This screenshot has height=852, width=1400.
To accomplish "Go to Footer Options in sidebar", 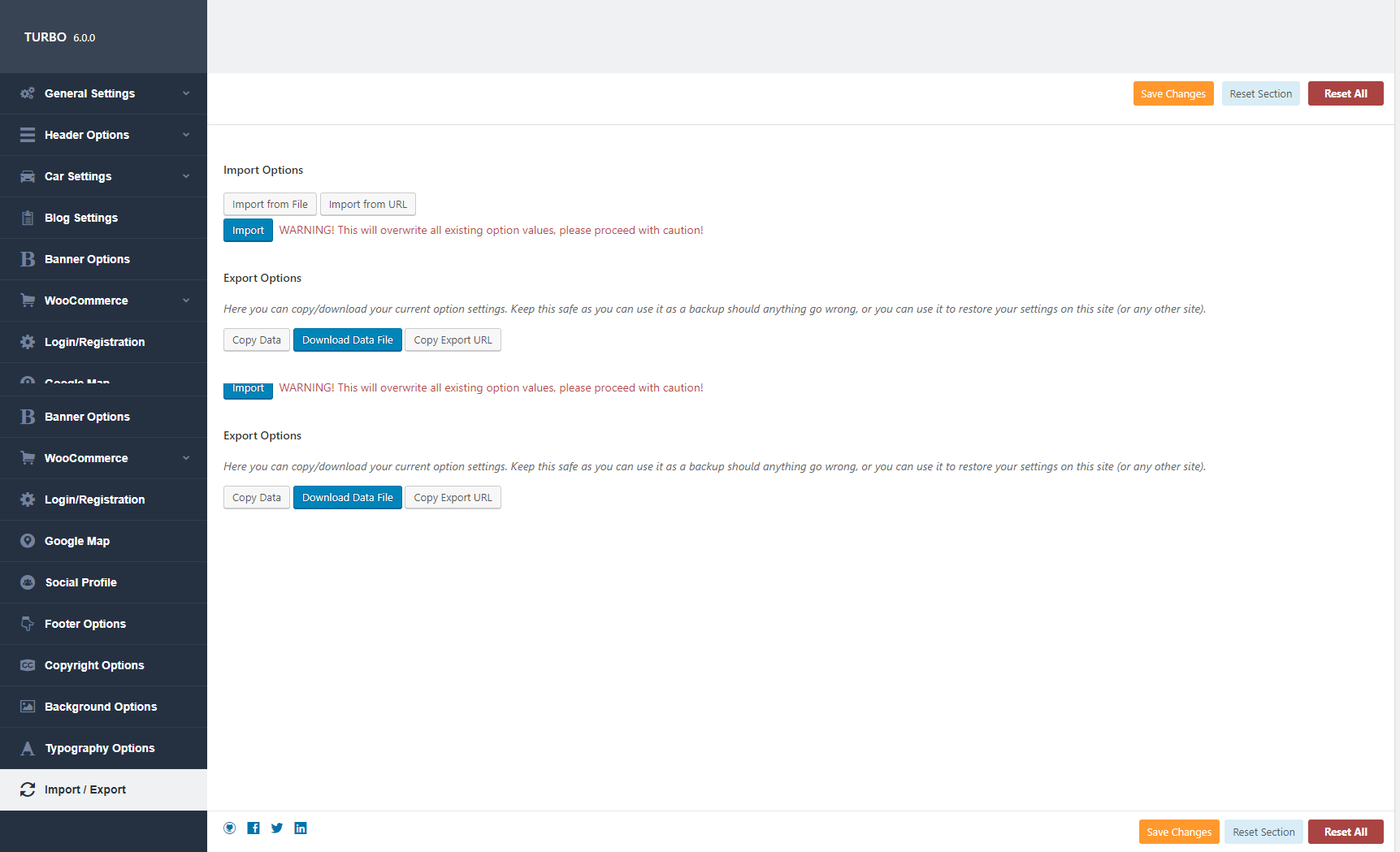I will coord(85,624).
